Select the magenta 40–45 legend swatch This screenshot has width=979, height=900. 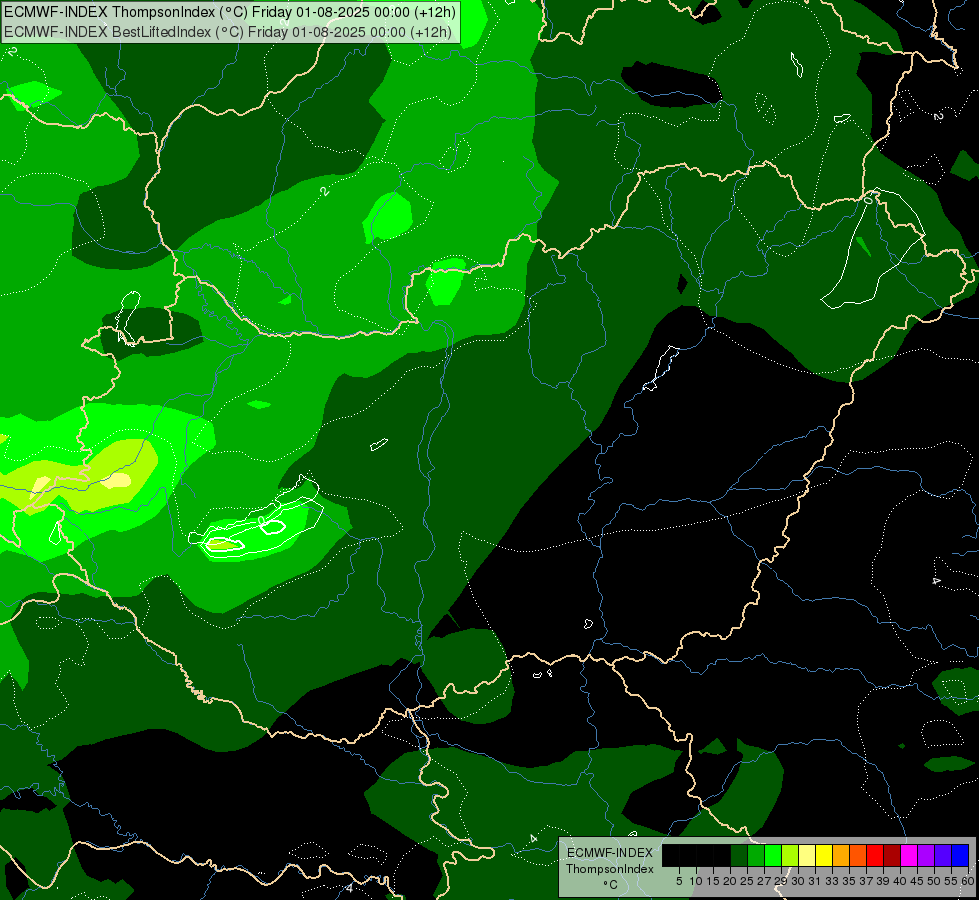[x=909, y=855]
